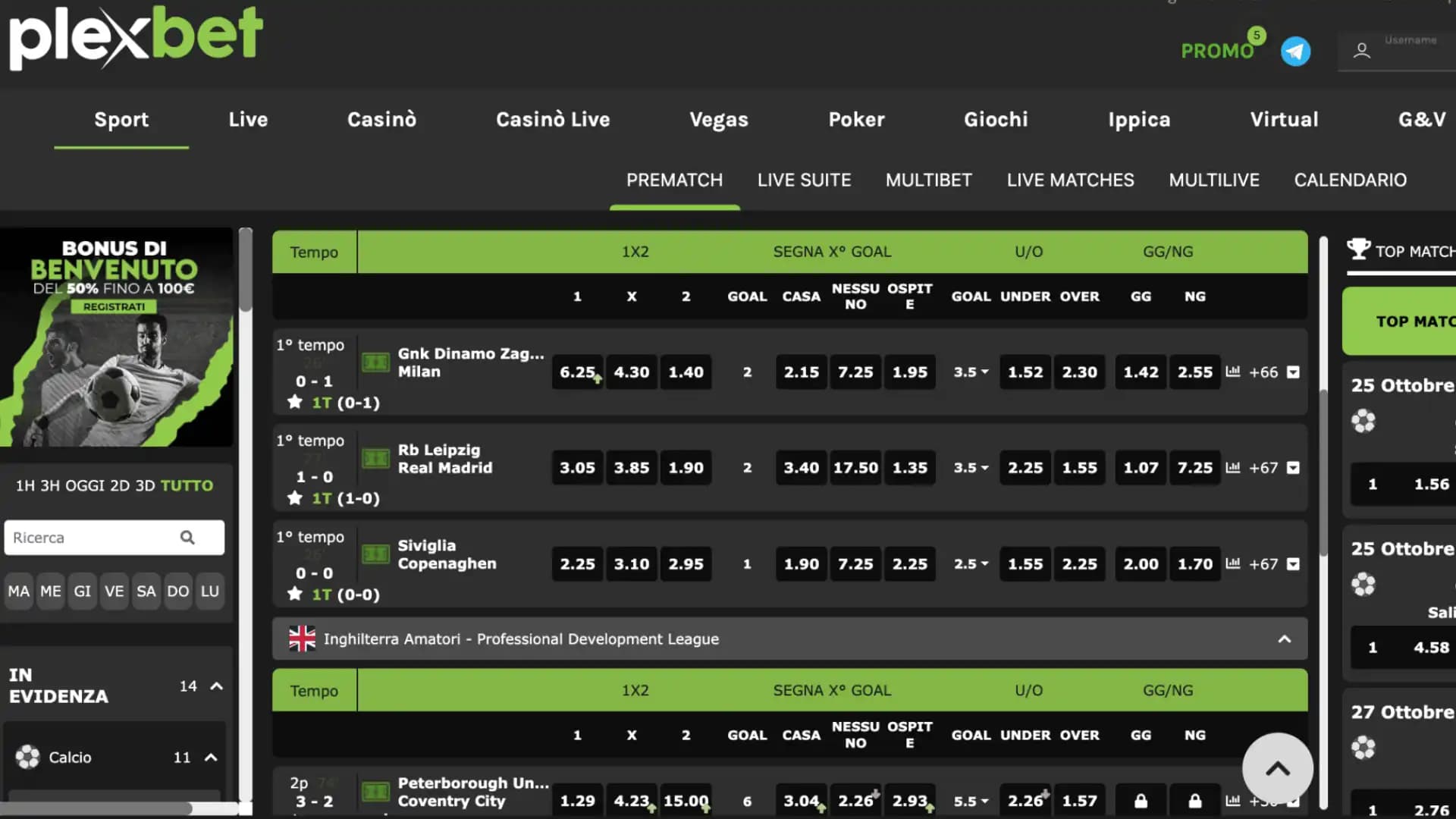Screen dimensions: 1456x819
Task: Click the England flag on the league header
Action: 302,639
